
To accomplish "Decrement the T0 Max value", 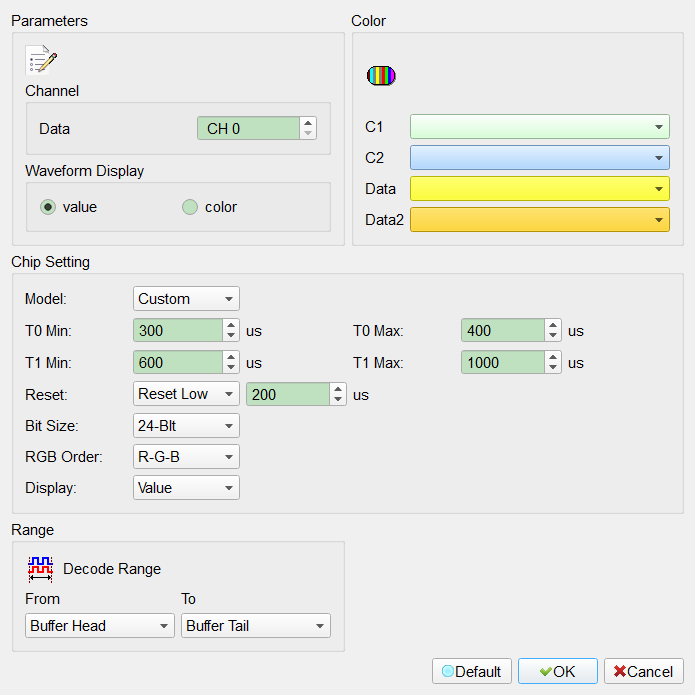I will (x=553, y=336).
